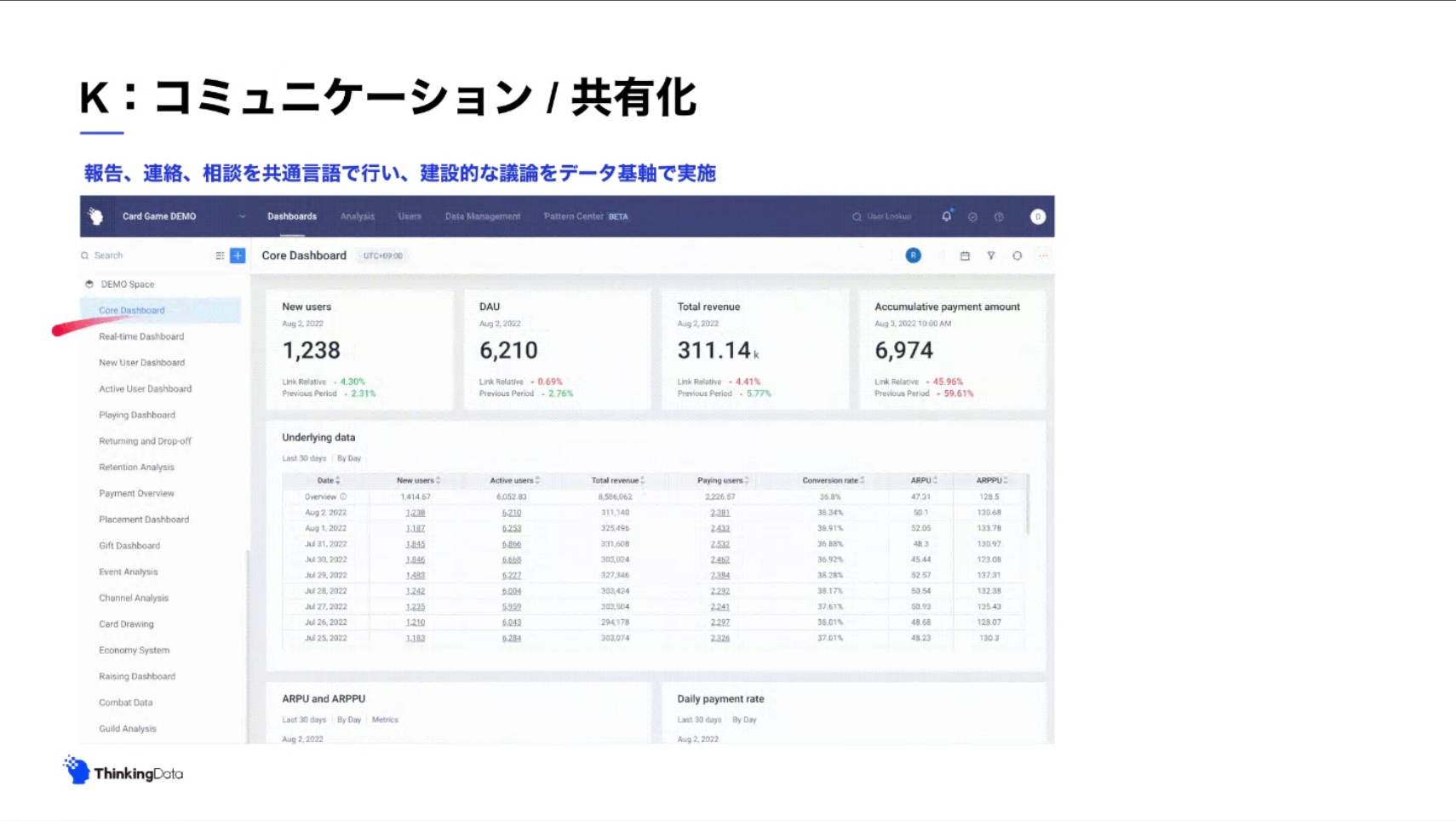This screenshot has height=821, width=1456.
Task: Open the user profile avatar in navbar
Action: (1037, 216)
